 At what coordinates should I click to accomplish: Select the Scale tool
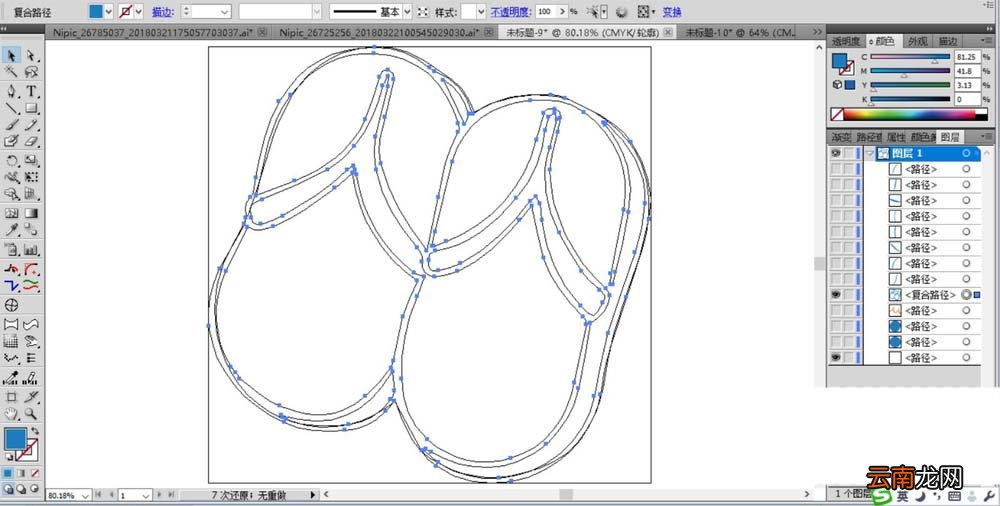tap(31, 161)
